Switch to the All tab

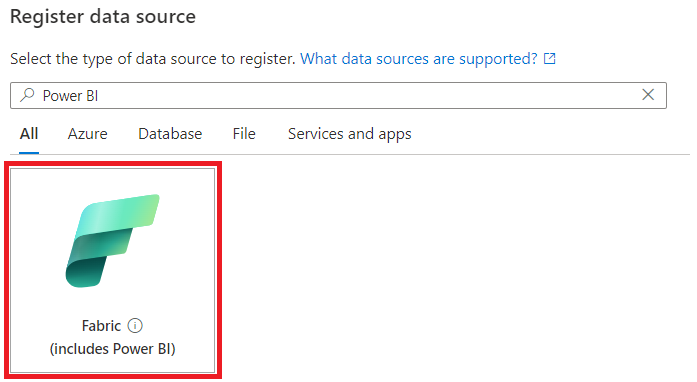click(x=29, y=134)
